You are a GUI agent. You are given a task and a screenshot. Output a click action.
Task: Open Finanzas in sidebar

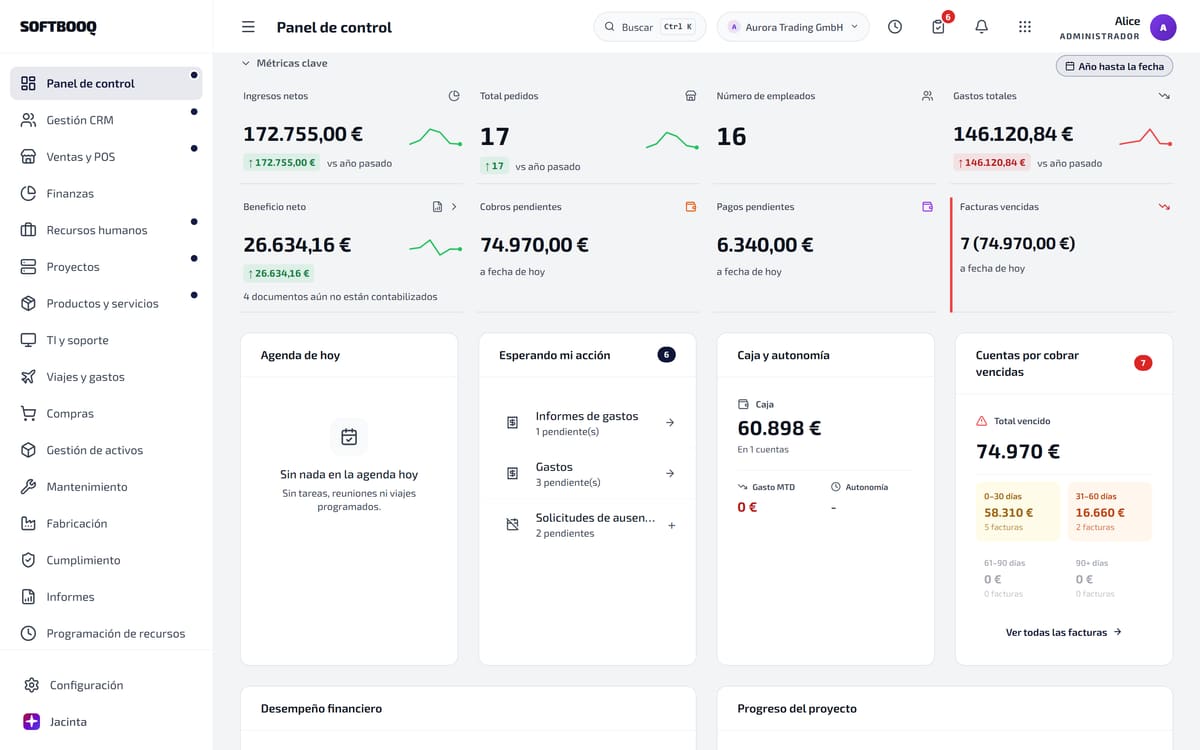(106, 193)
